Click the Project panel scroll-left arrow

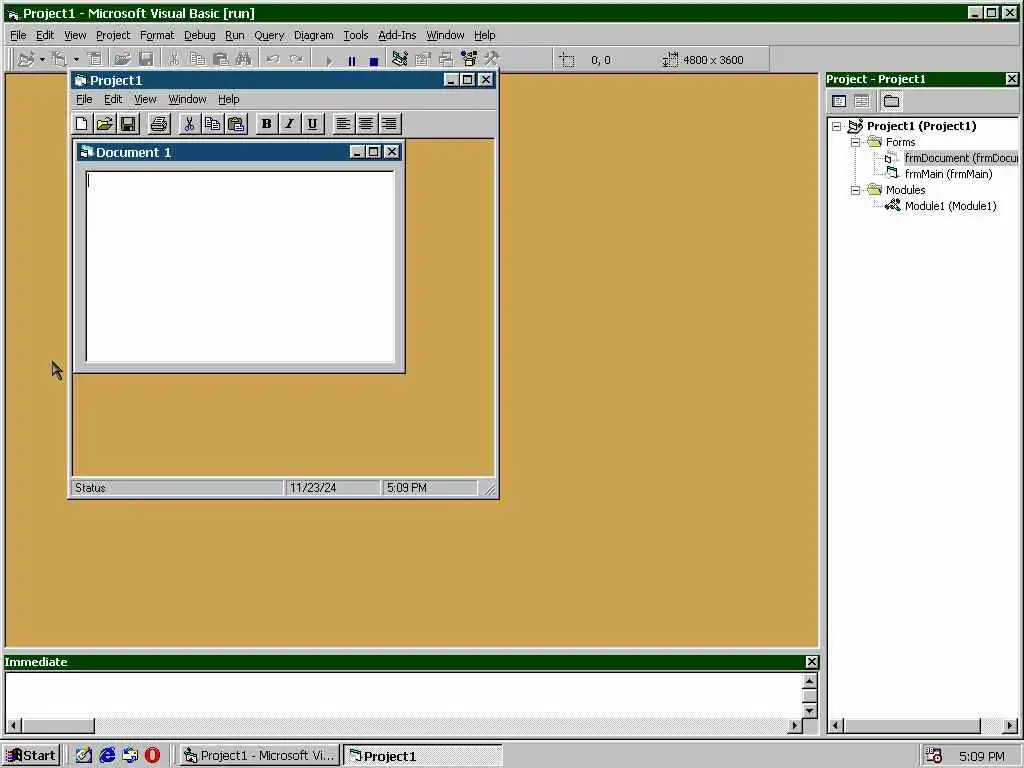pyautogui.click(x=837, y=726)
